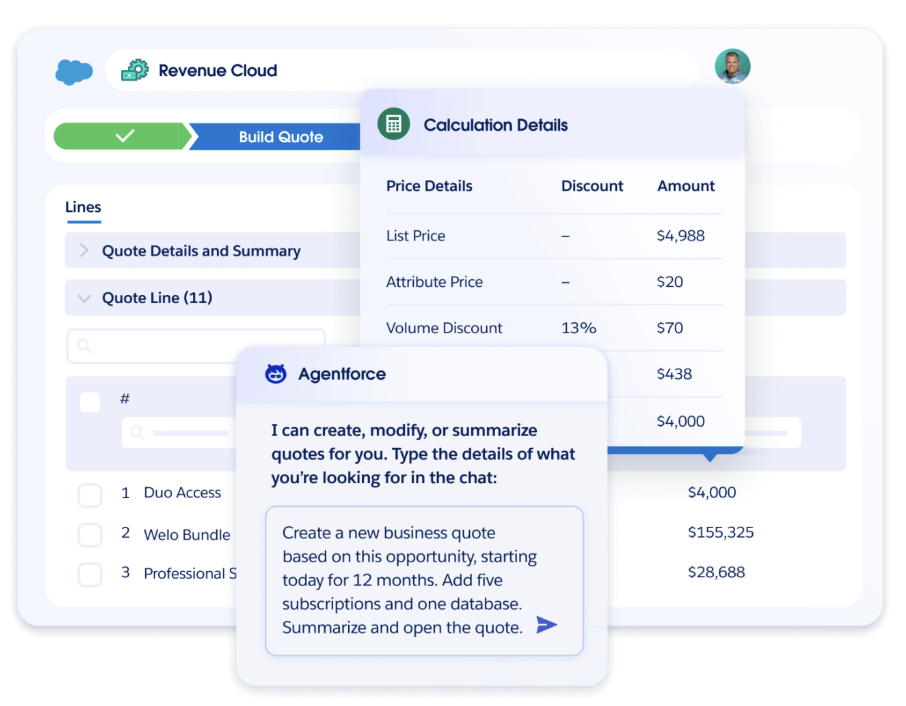Click the $438 amount in Calculation Details

674,374
